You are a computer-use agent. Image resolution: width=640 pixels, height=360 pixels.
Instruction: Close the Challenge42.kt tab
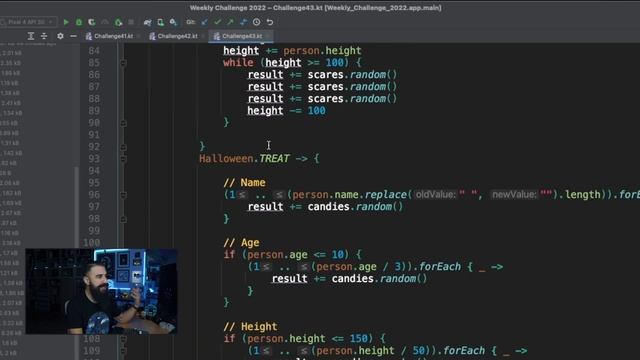point(203,36)
